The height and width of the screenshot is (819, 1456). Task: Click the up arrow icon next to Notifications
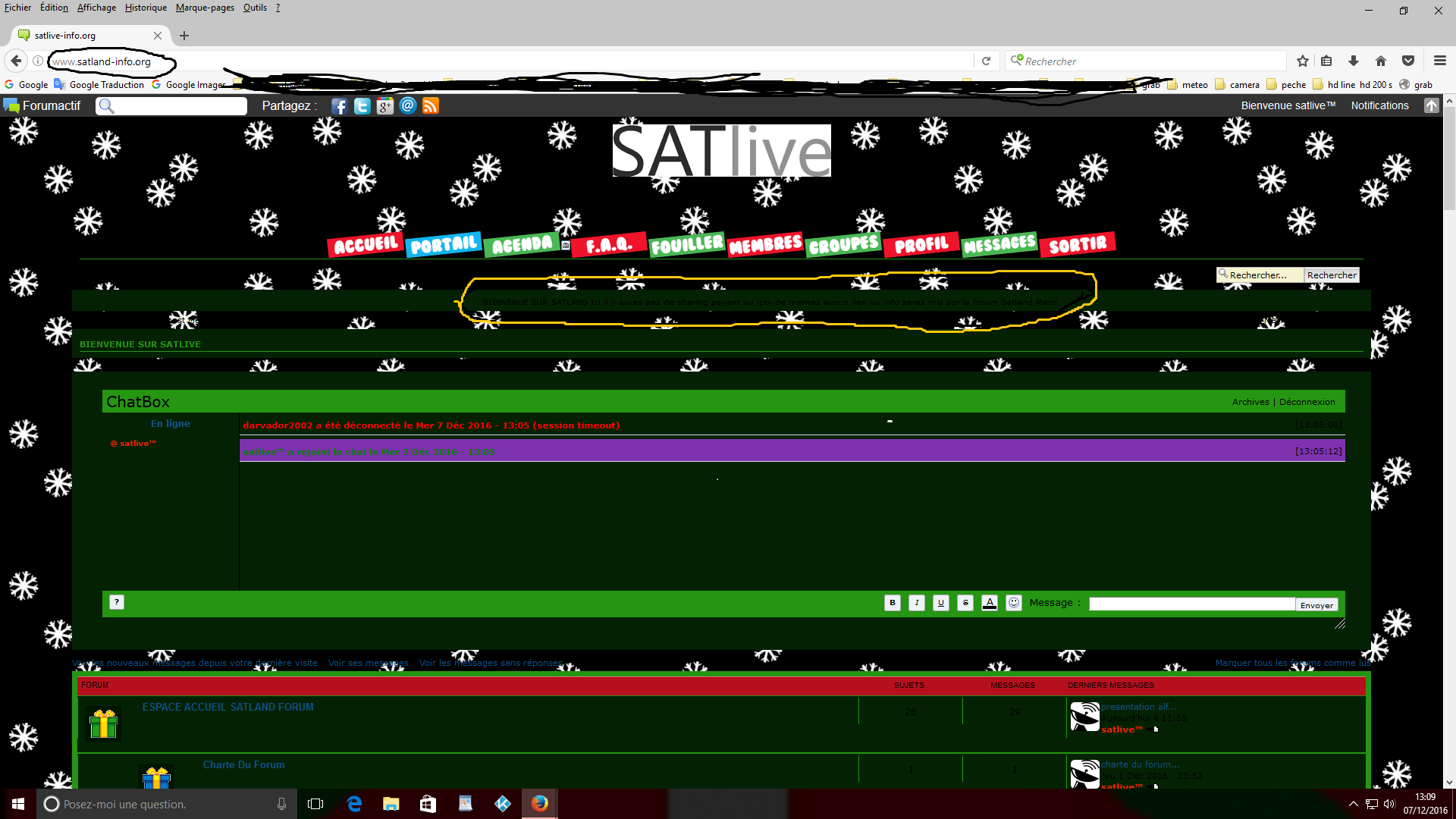(x=1432, y=106)
